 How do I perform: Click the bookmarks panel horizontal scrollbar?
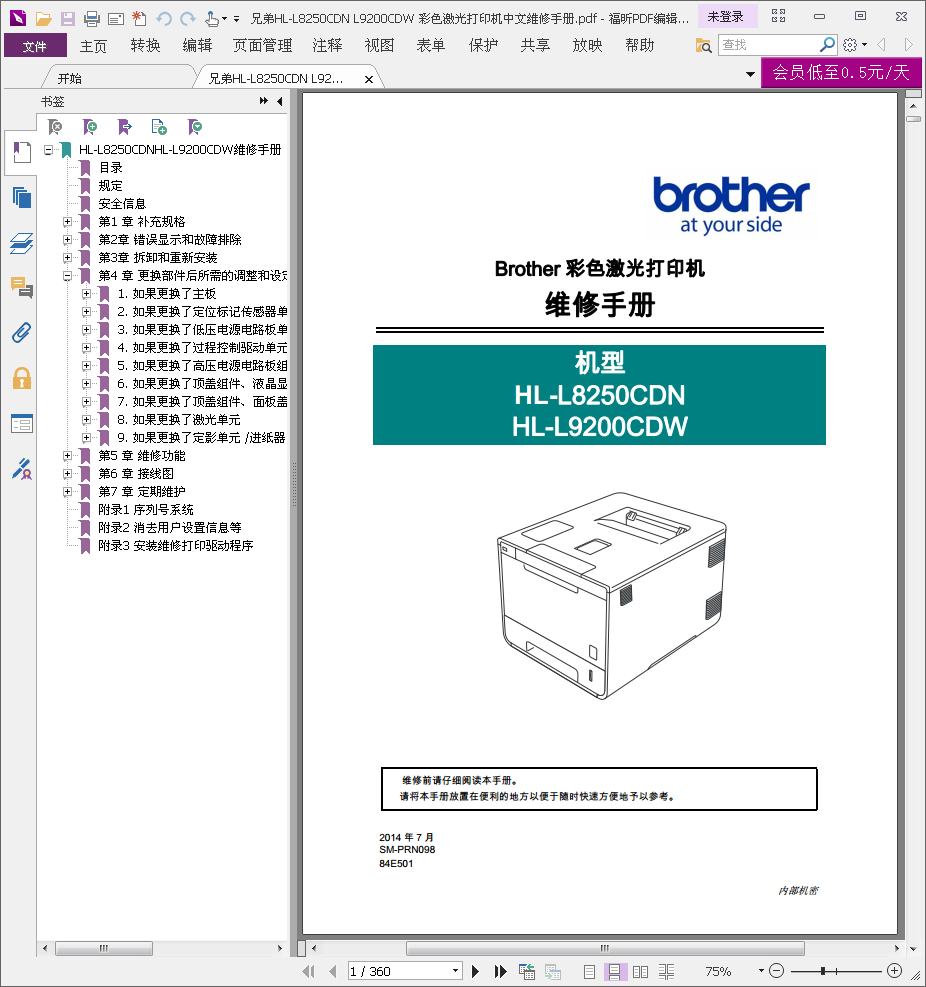coord(104,948)
